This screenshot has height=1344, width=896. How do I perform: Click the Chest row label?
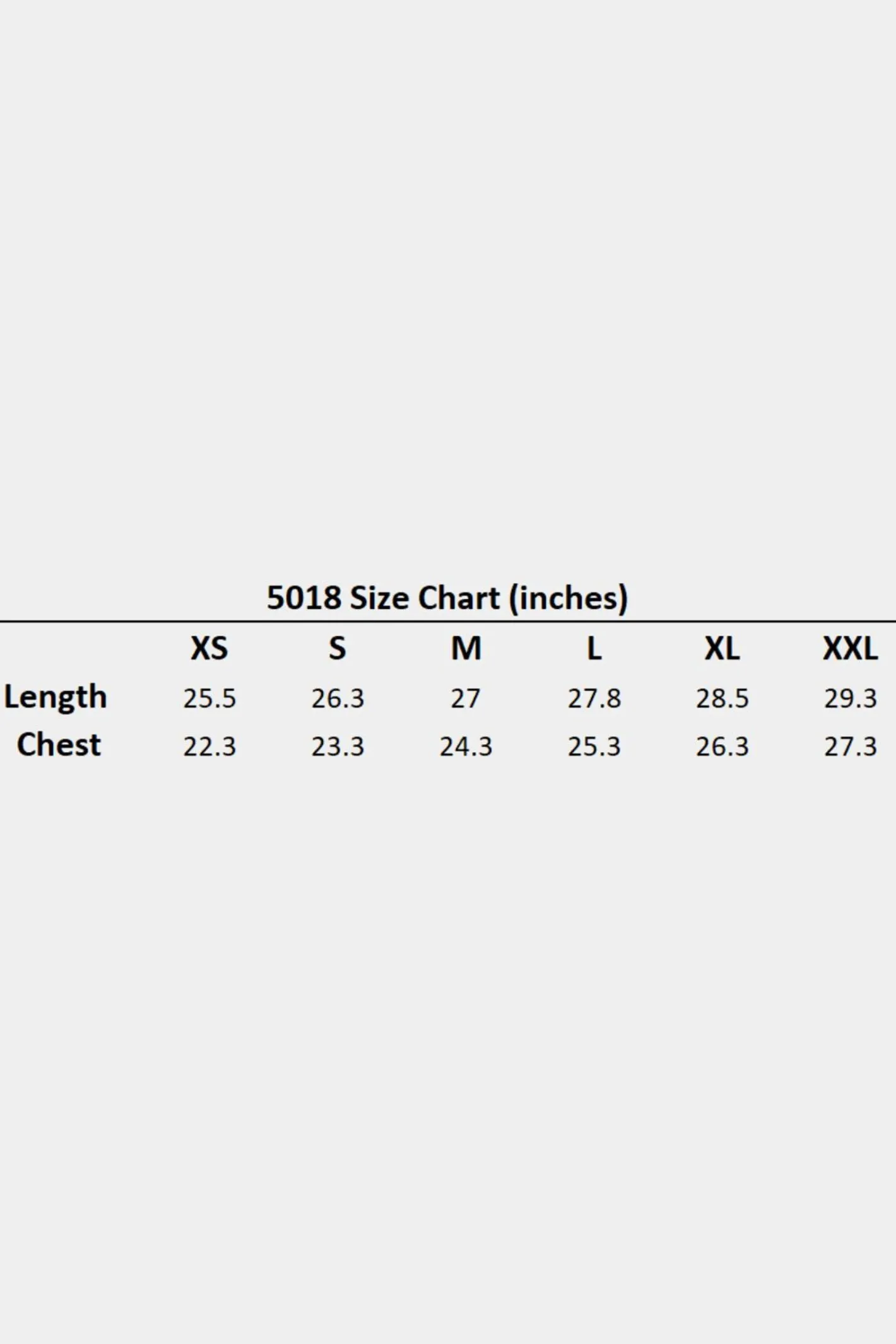point(59,745)
